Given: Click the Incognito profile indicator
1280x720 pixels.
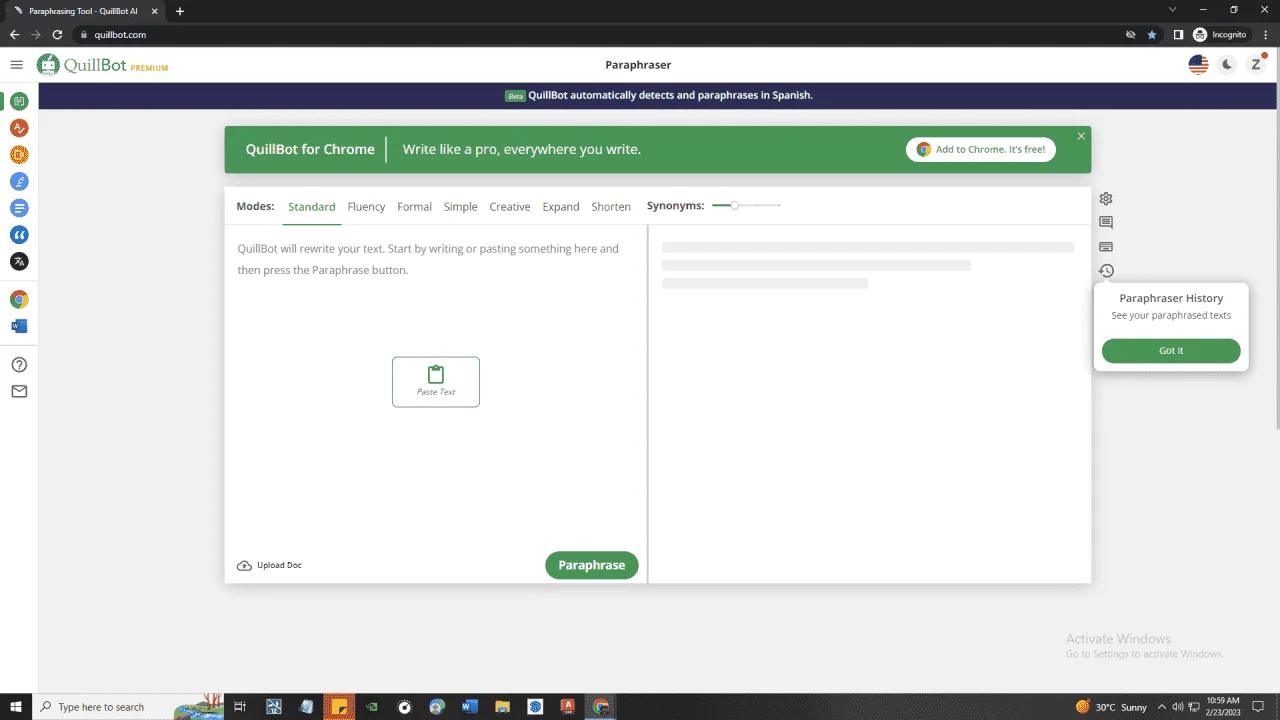Looking at the screenshot, I should pos(1220,34).
